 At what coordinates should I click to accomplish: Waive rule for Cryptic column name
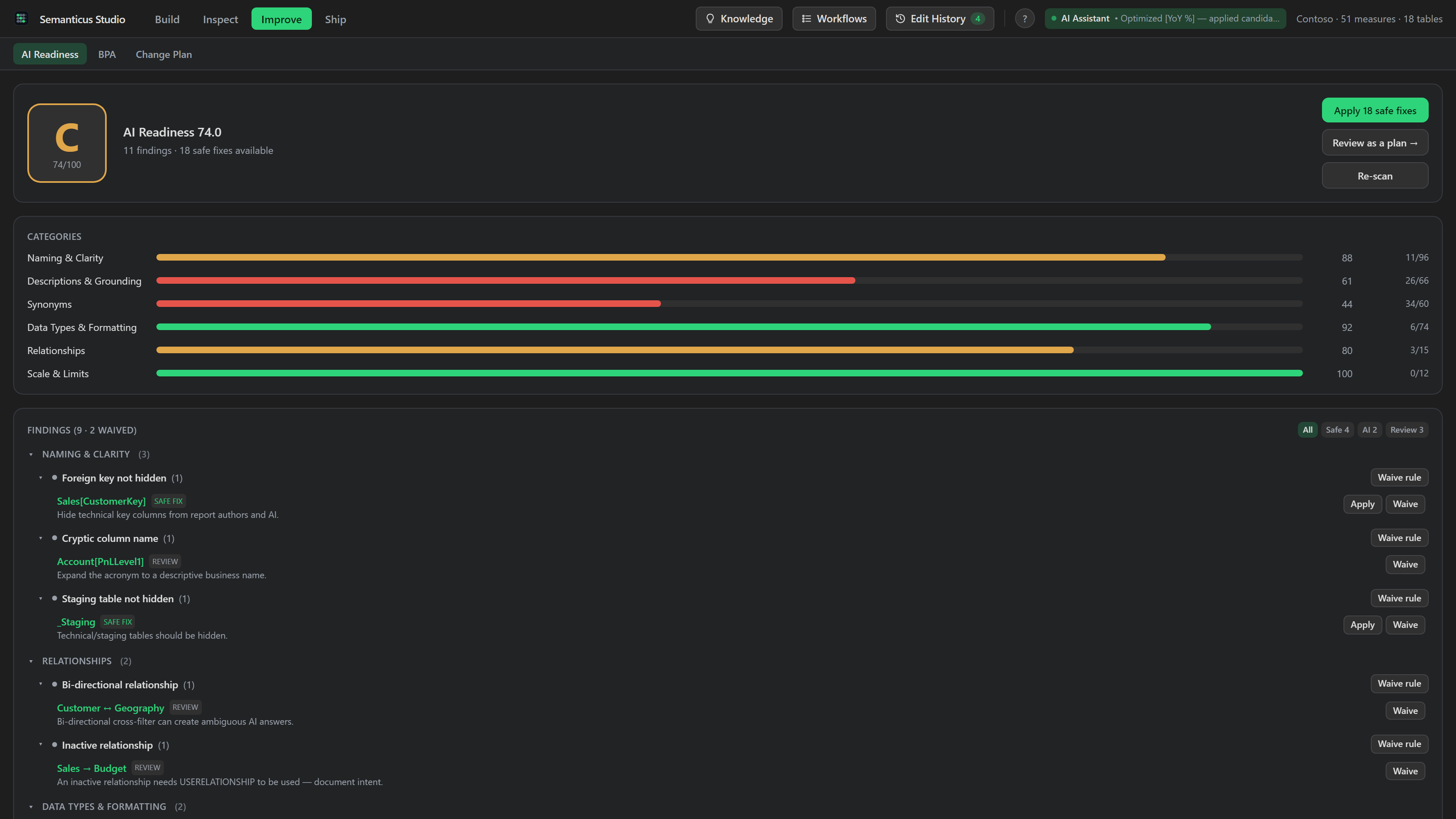point(1399,538)
